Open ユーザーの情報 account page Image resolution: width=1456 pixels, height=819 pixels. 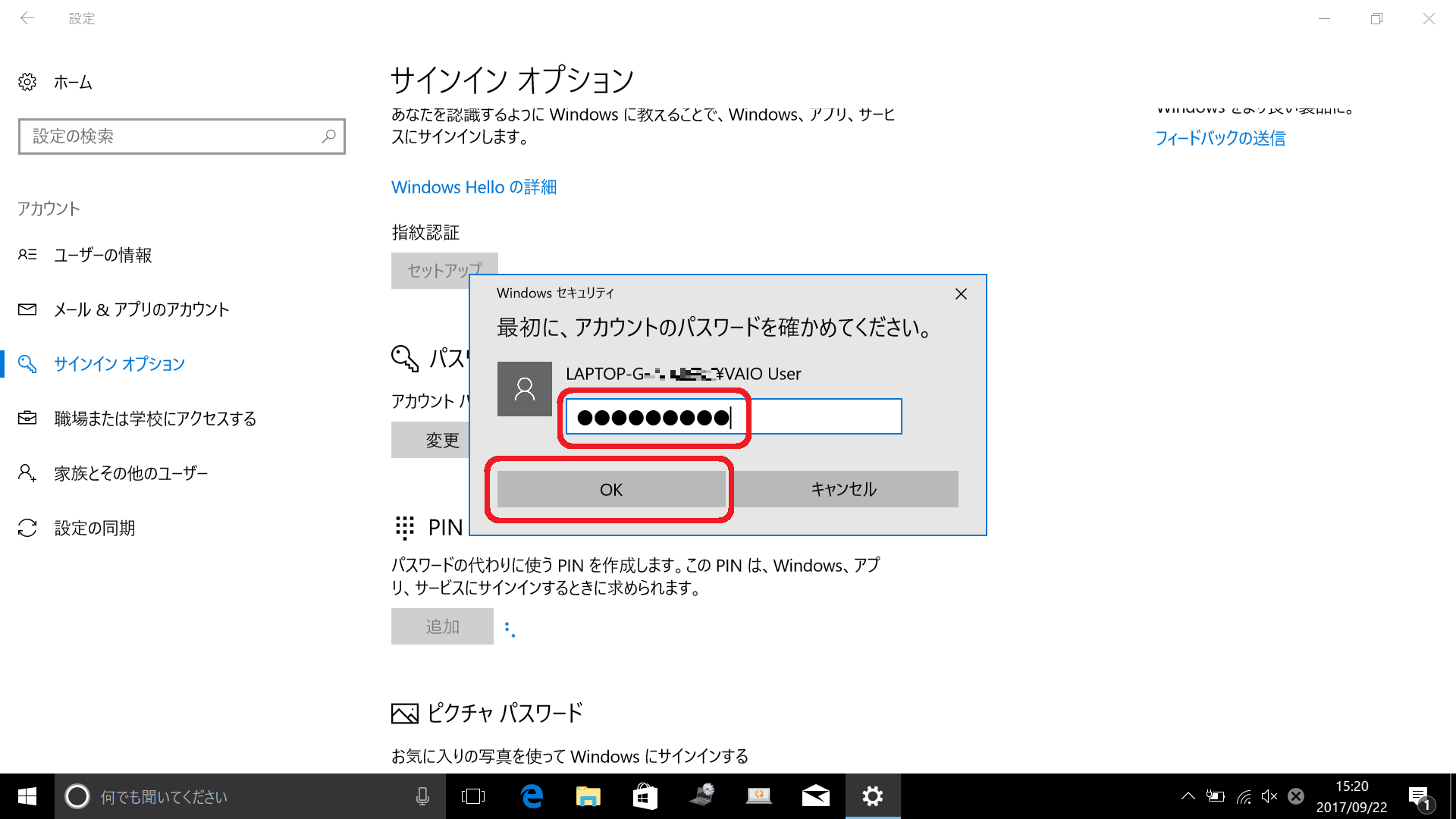[103, 255]
